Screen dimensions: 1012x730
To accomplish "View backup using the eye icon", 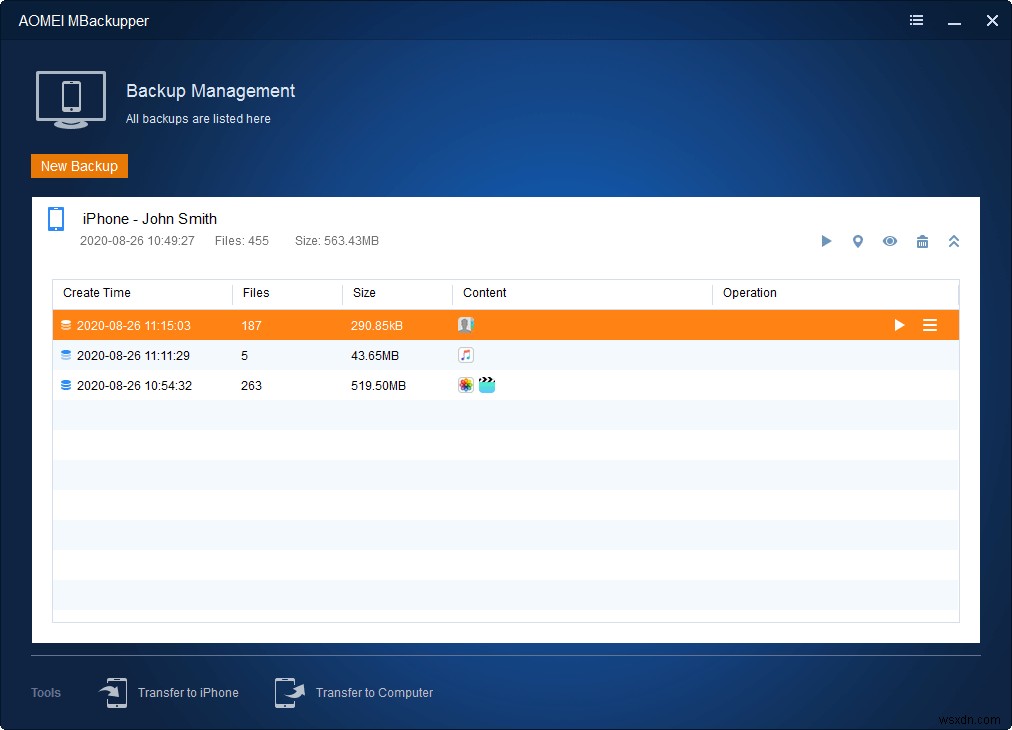I will pos(890,241).
